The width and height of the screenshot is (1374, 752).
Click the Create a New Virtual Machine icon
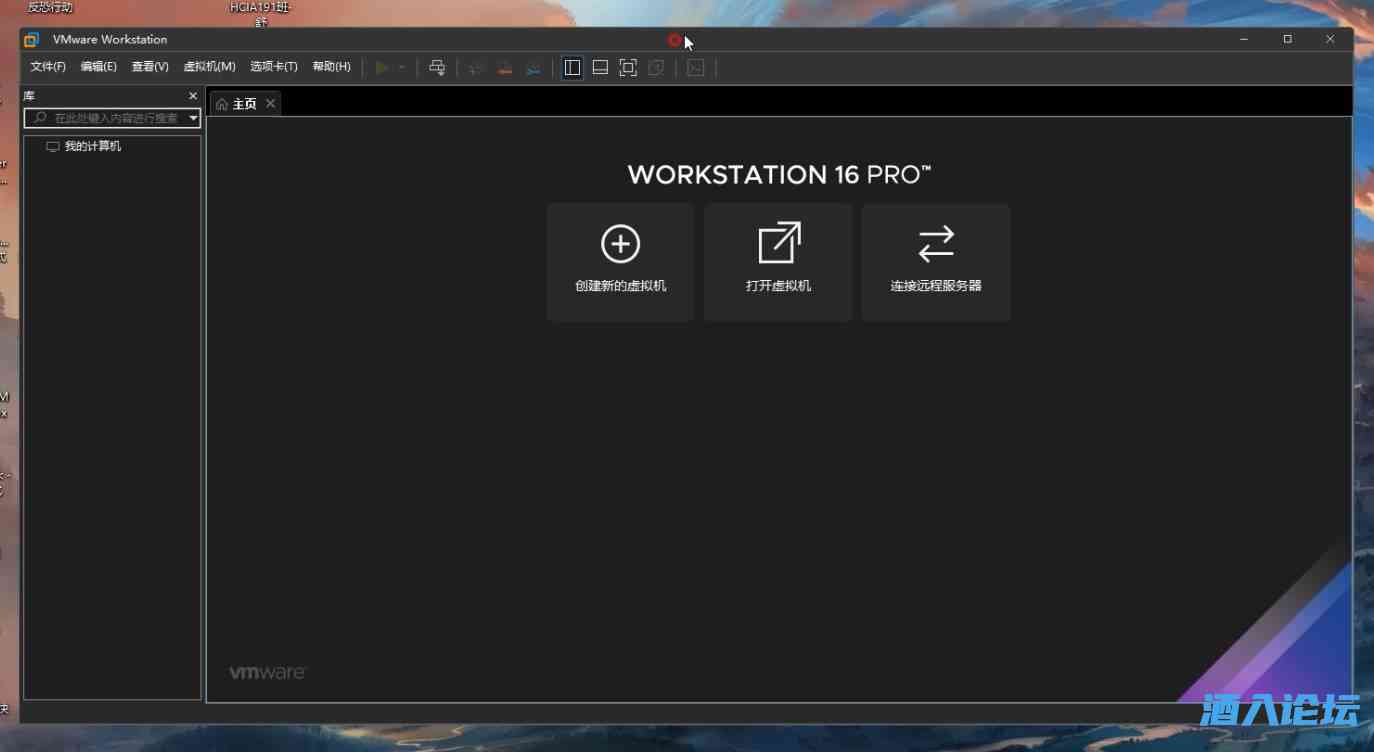620,244
